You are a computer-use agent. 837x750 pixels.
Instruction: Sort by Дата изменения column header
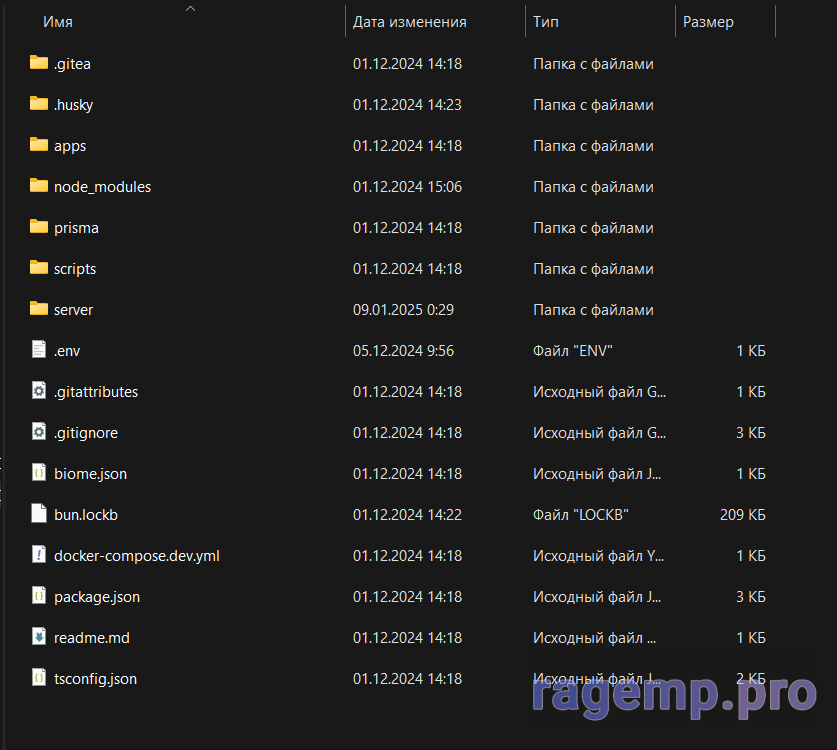(x=409, y=22)
